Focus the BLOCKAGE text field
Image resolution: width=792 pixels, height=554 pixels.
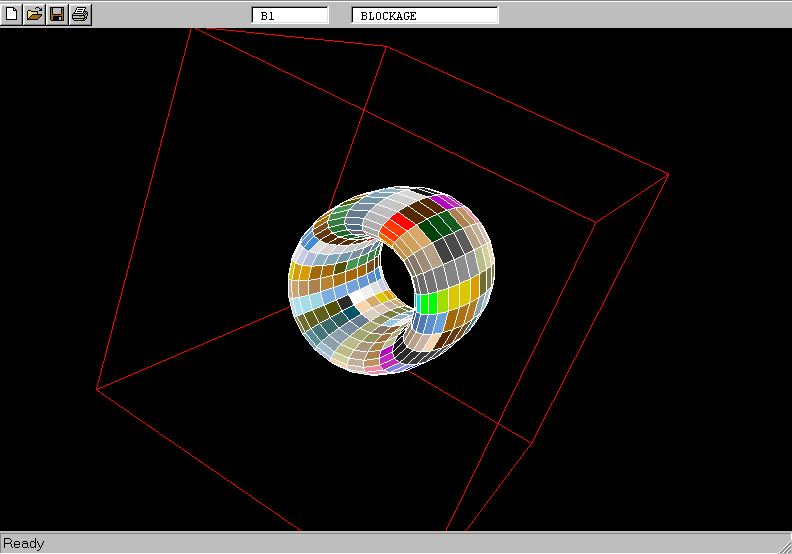(x=425, y=15)
